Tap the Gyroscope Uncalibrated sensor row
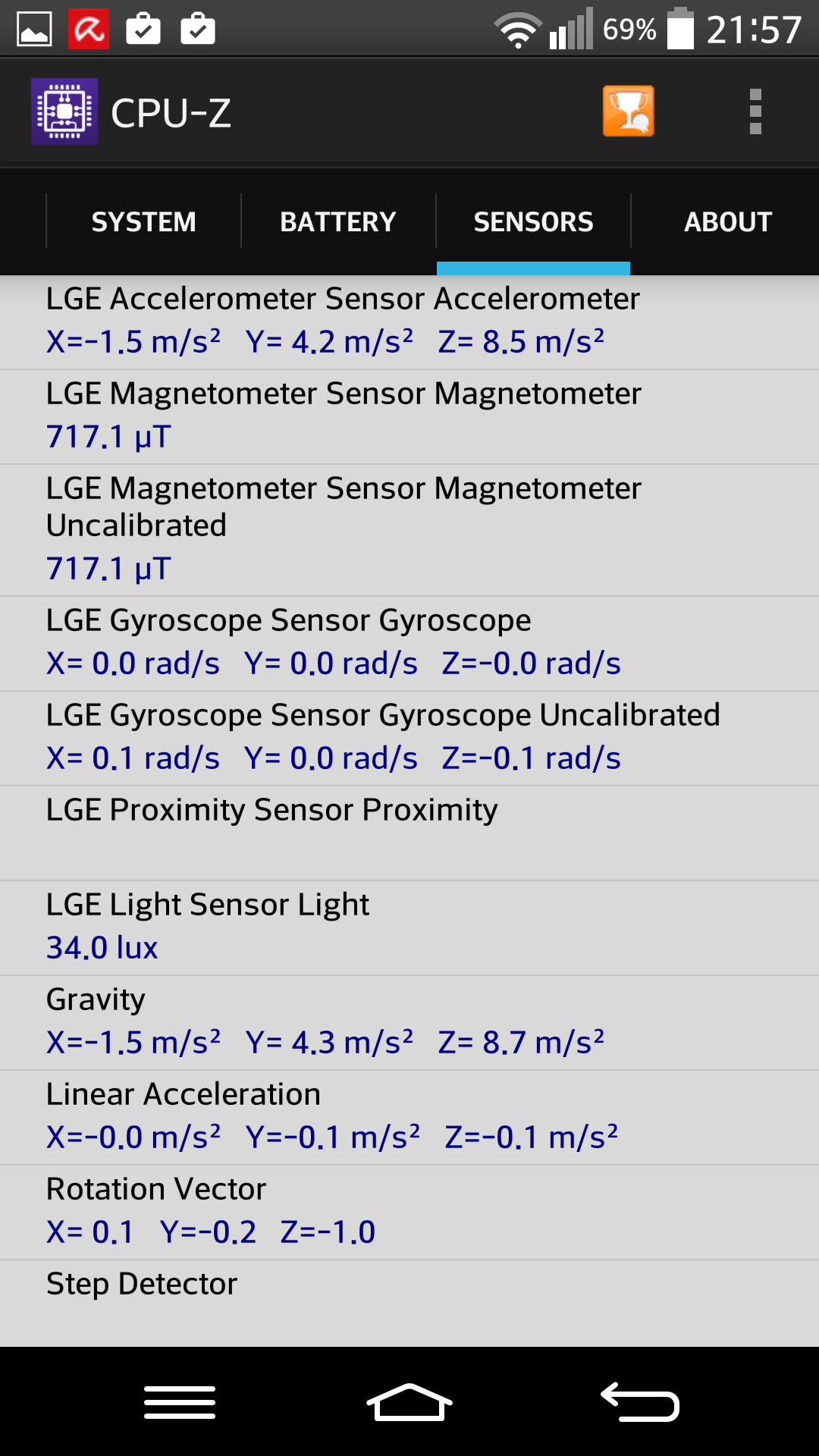Screen dimensions: 819x1456 409,737
